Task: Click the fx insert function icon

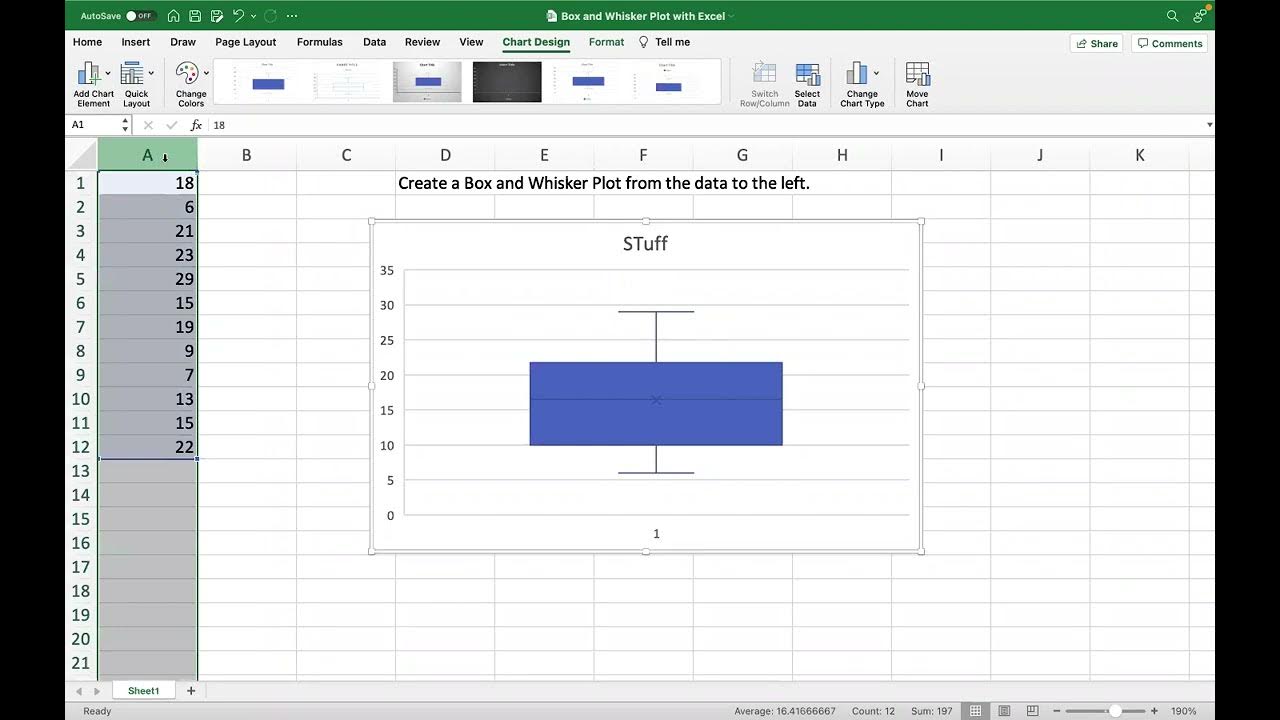Action: [196, 125]
